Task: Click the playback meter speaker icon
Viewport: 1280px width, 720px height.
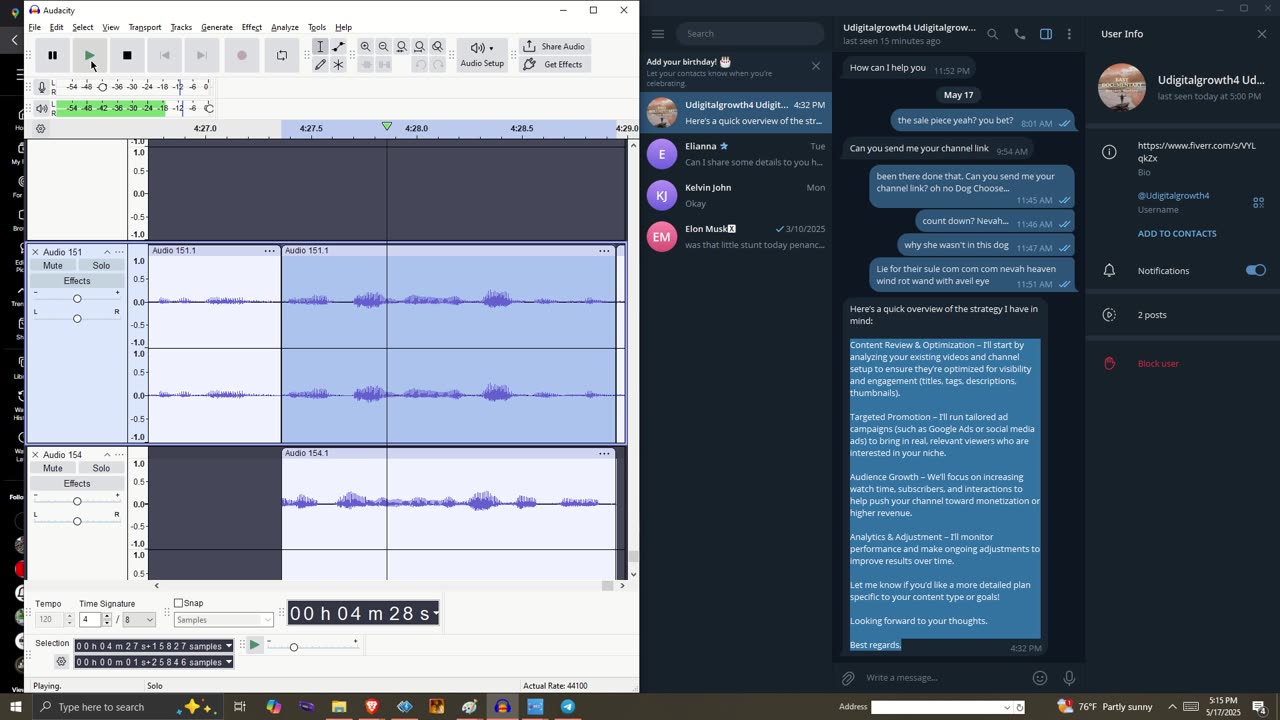Action: pos(41,108)
